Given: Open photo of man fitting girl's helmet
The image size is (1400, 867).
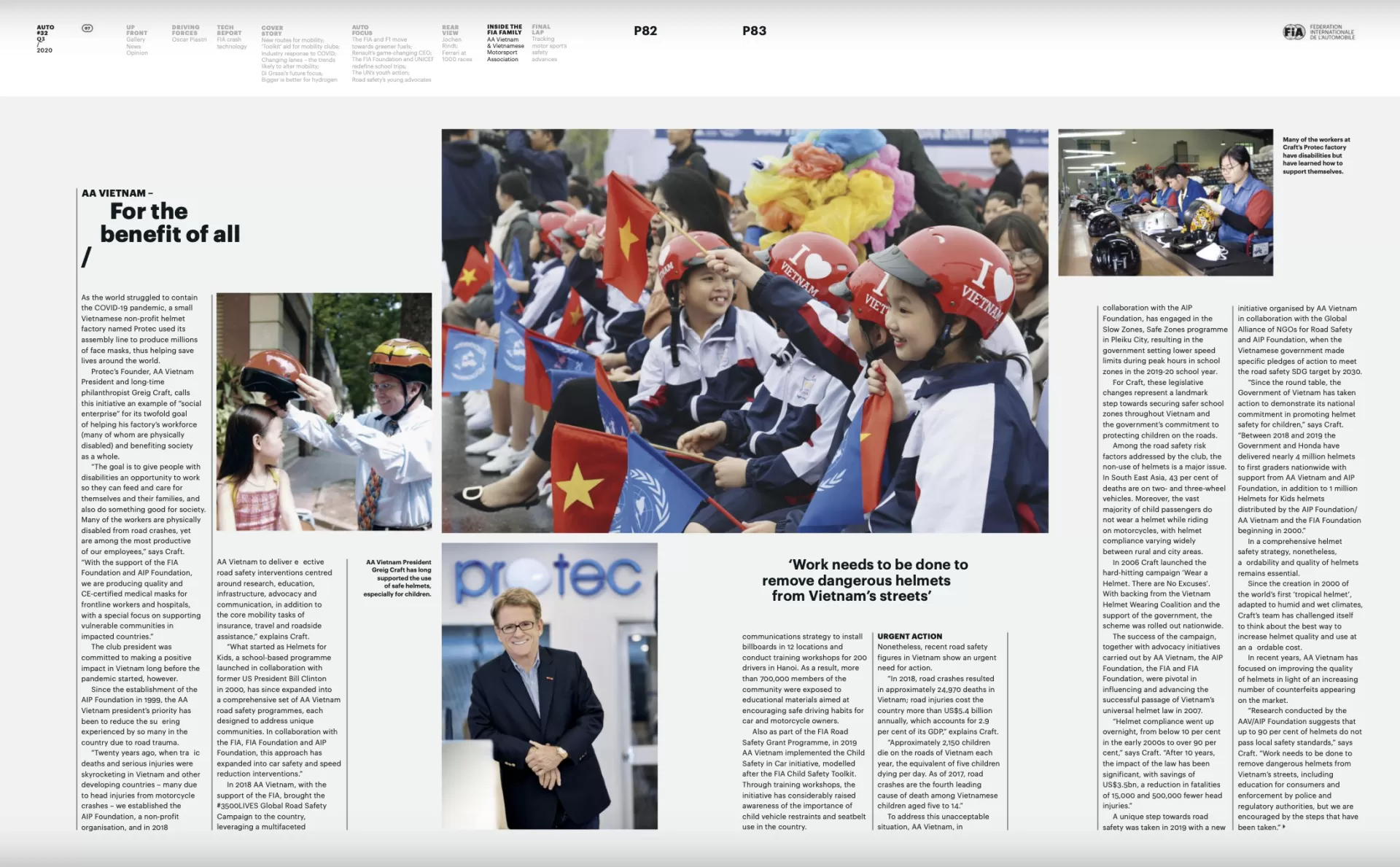Looking at the screenshot, I should (x=324, y=412).
